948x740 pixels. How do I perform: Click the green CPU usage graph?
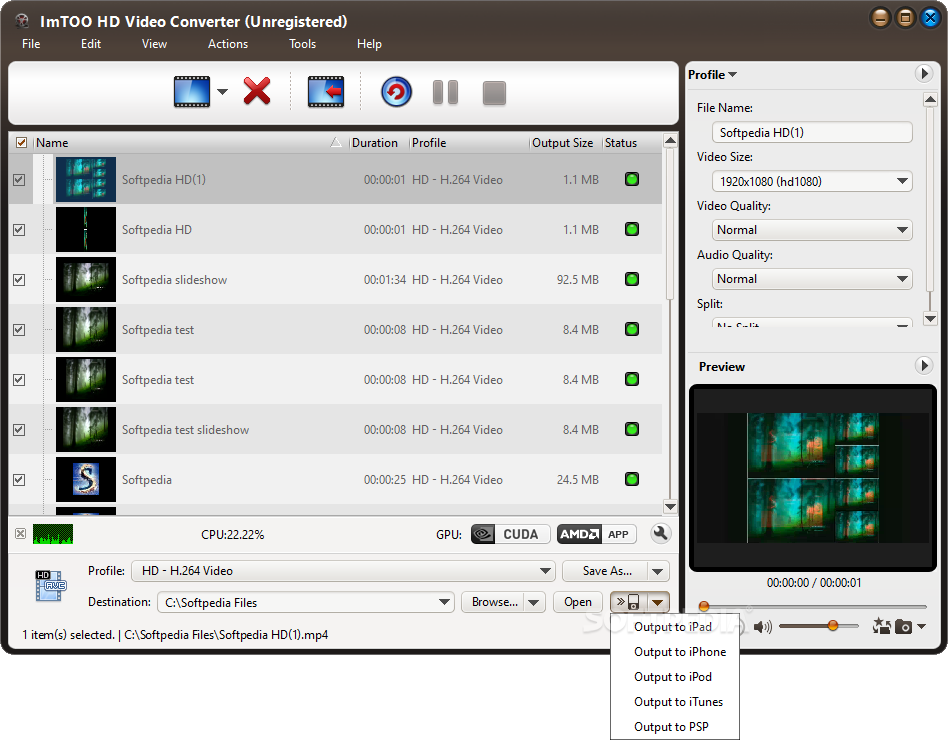[x=53, y=534]
